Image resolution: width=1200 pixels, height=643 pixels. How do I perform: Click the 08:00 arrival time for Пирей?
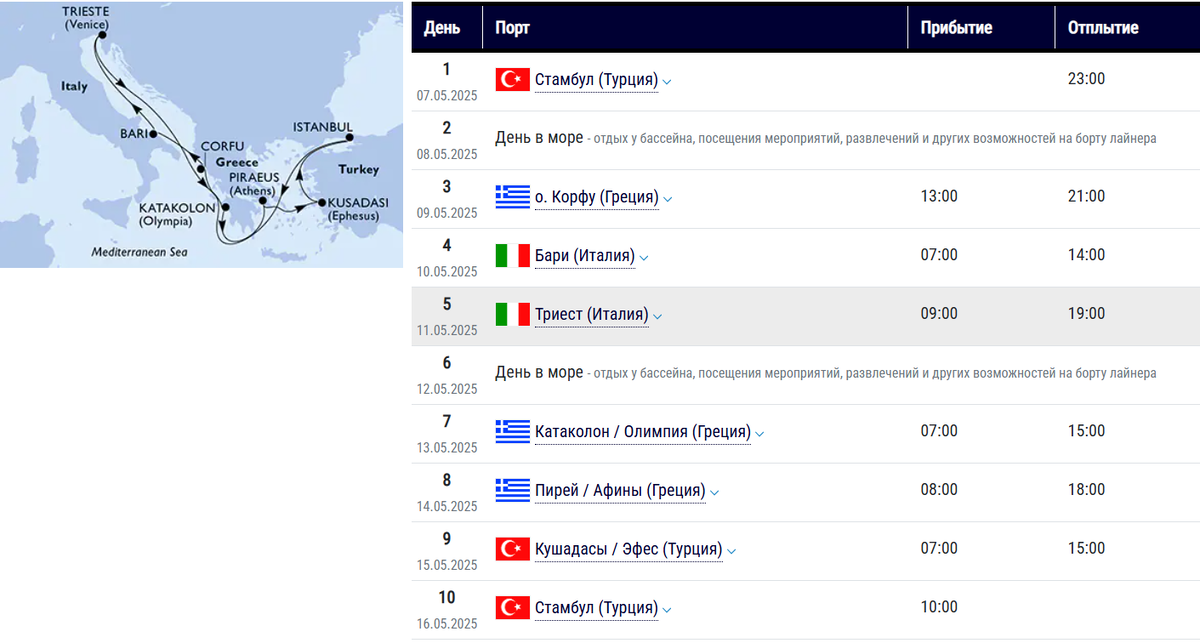coord(939,489)
